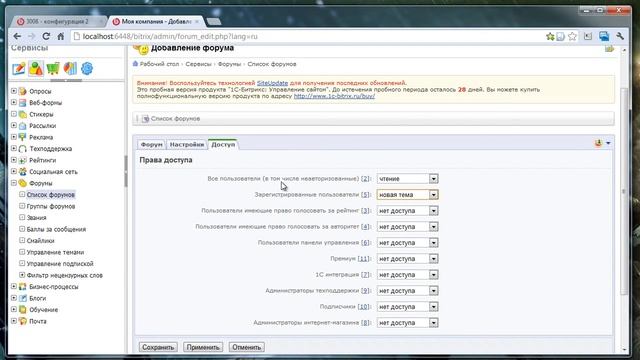This screenshot has width=640, height=360.
Task: Expand the Бизнес-процессы tree node
Action: [14, 287]
